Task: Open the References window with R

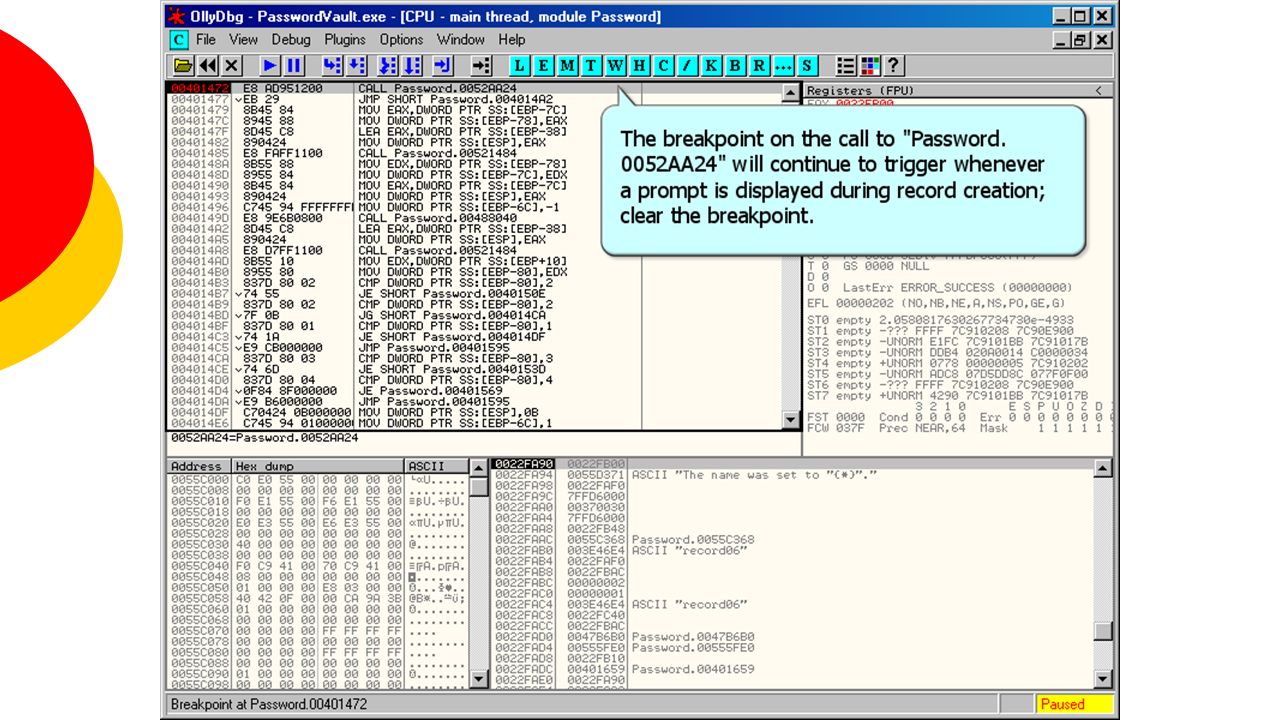Action: pyautogui.click(x=760, y=66)
